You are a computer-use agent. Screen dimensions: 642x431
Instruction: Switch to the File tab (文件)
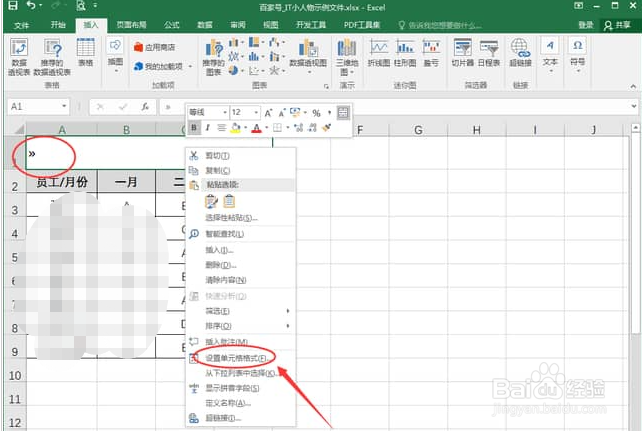point(21,25)
